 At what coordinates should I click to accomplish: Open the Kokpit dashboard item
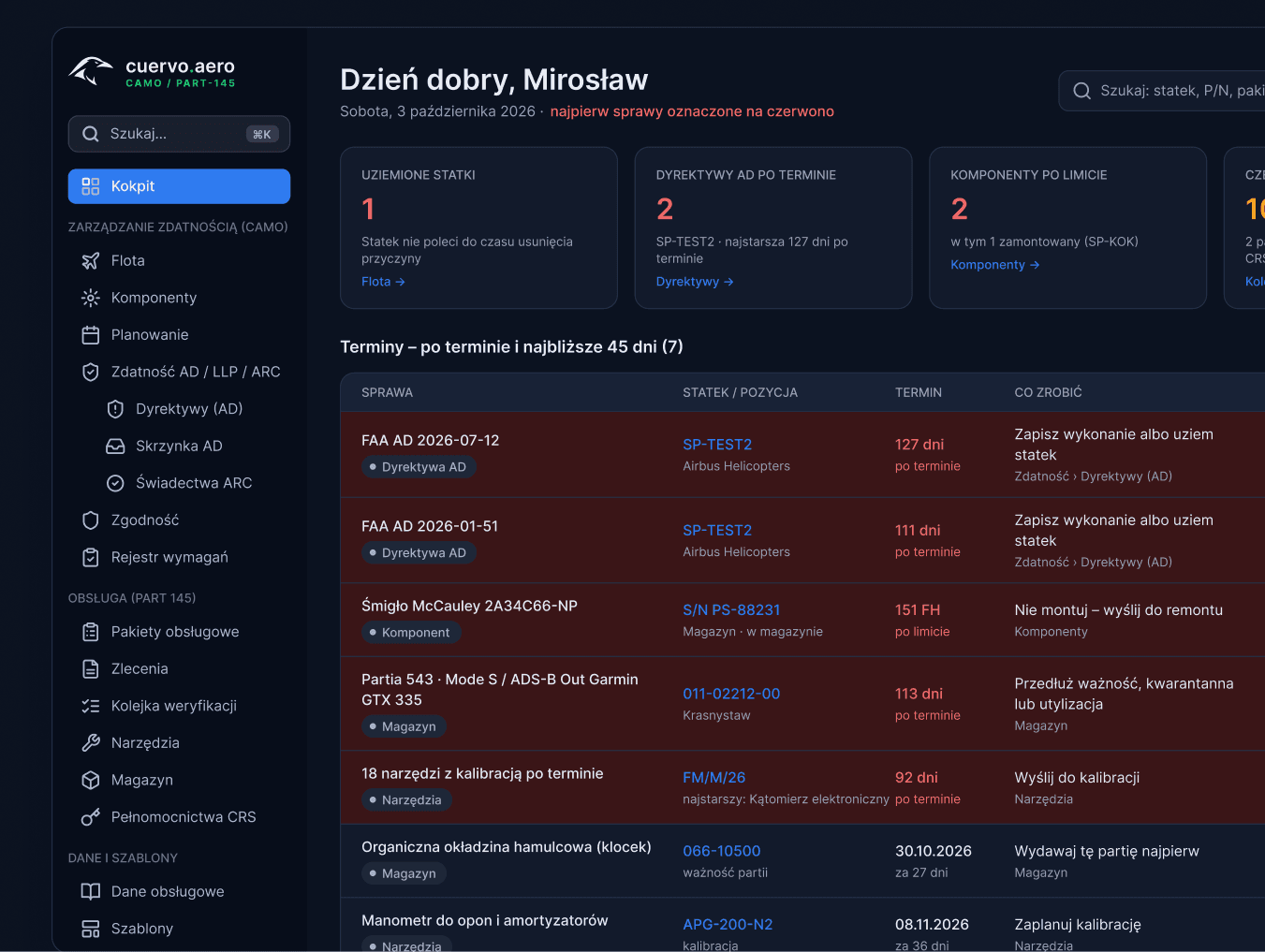tap(179, 186)
